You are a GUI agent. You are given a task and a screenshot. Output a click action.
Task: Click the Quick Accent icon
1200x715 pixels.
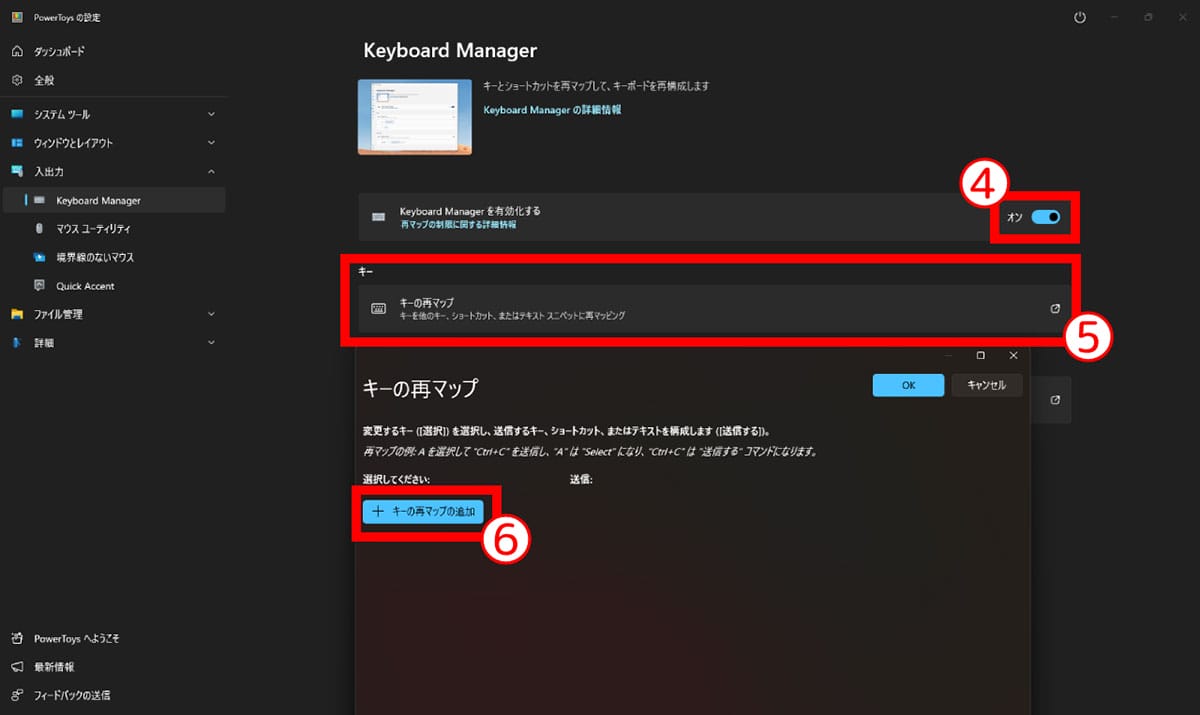(39, 286)
